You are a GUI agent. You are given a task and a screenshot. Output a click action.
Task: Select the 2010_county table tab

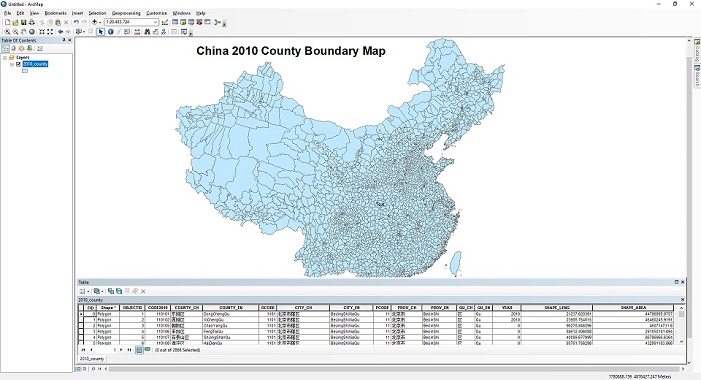(x=92, y=359)
